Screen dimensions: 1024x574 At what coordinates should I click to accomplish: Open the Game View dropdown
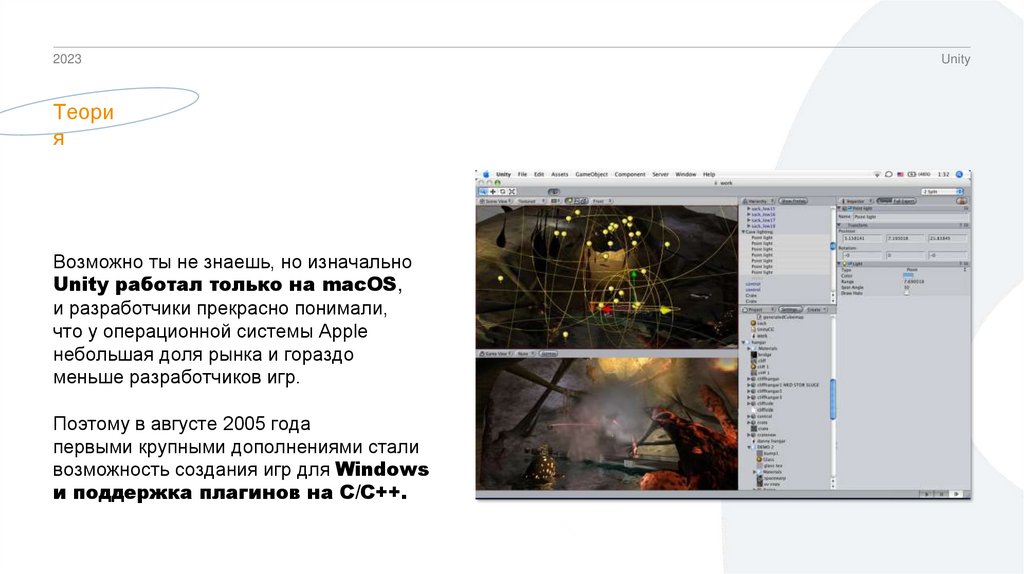pos(497,353)
